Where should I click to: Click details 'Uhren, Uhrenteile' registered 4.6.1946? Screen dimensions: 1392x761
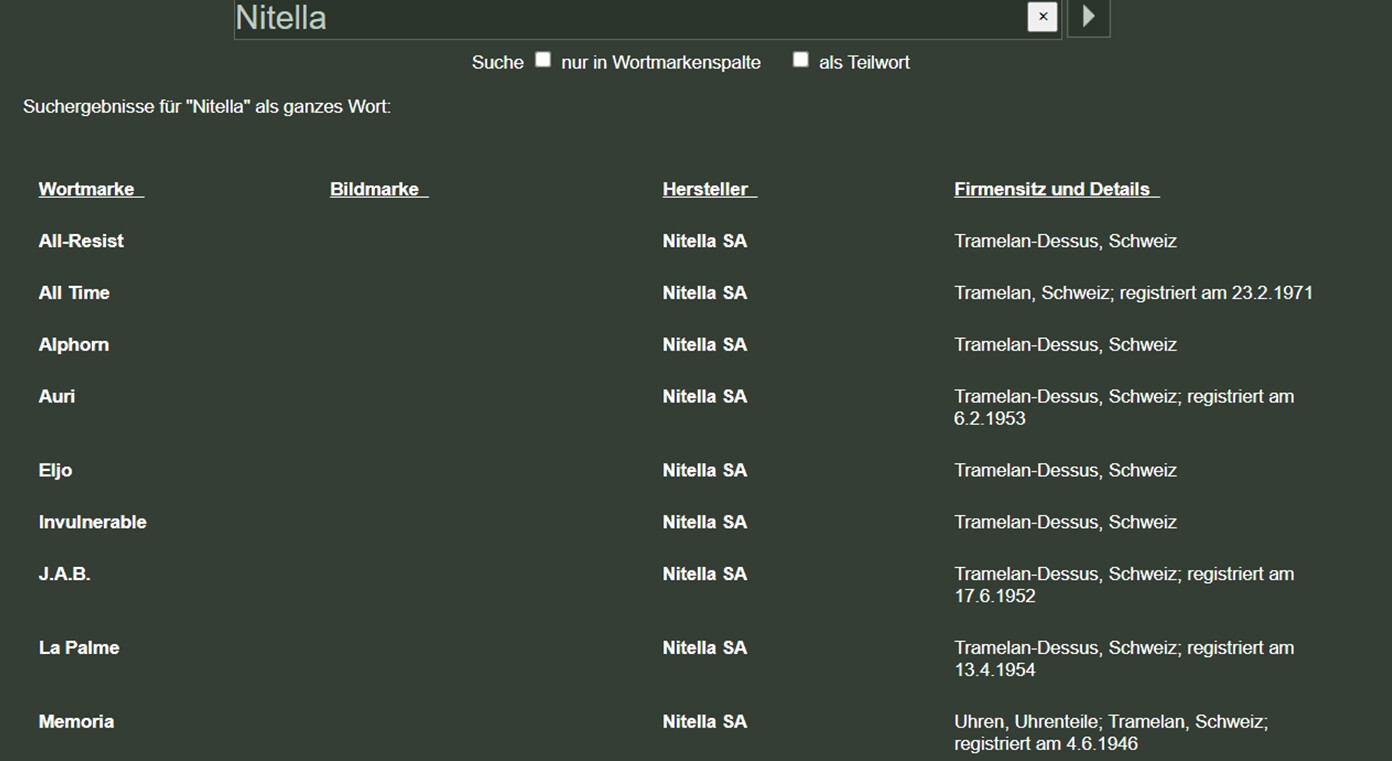pos(1111,734)
